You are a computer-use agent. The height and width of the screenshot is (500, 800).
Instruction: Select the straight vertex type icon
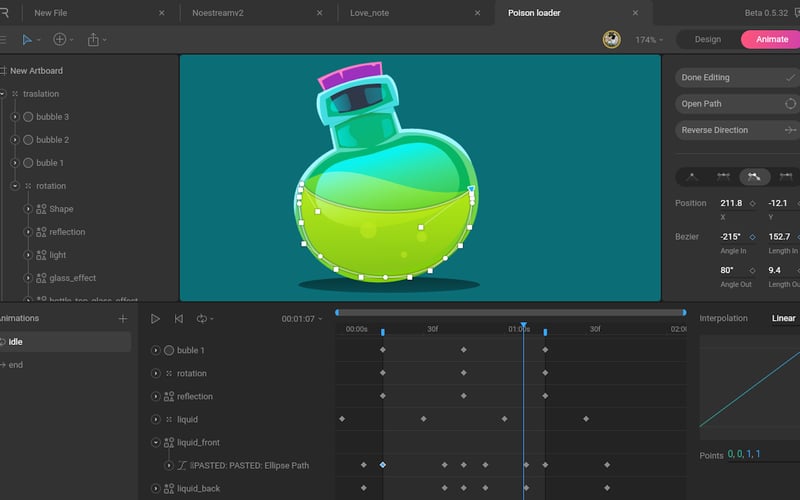(692, 177)
